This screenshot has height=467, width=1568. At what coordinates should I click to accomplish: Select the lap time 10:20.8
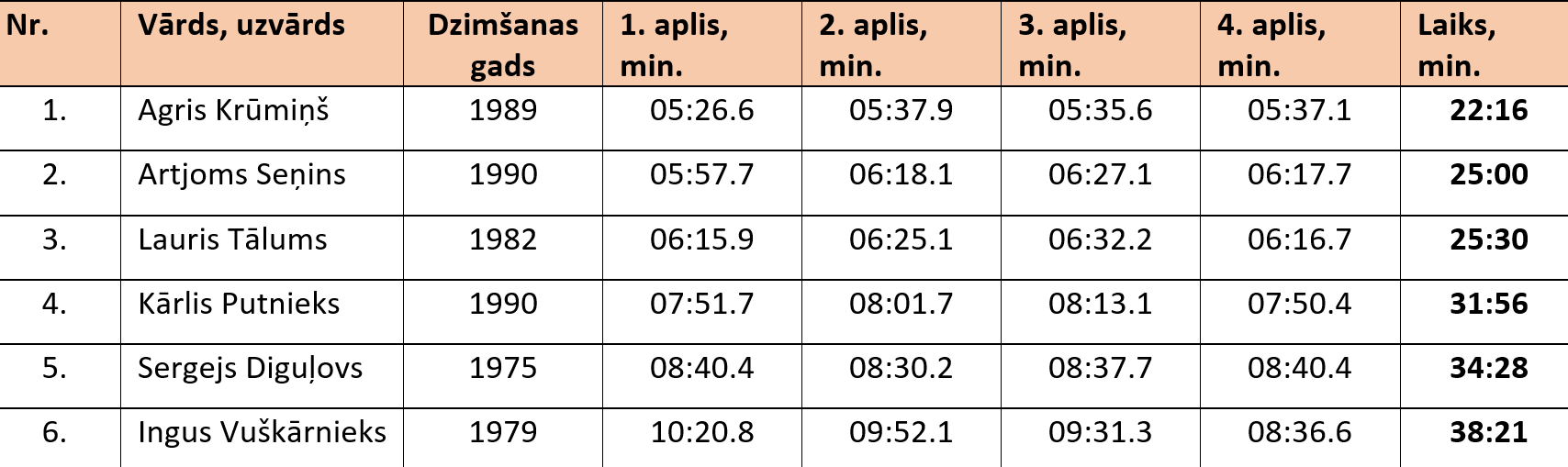(701, 432)
